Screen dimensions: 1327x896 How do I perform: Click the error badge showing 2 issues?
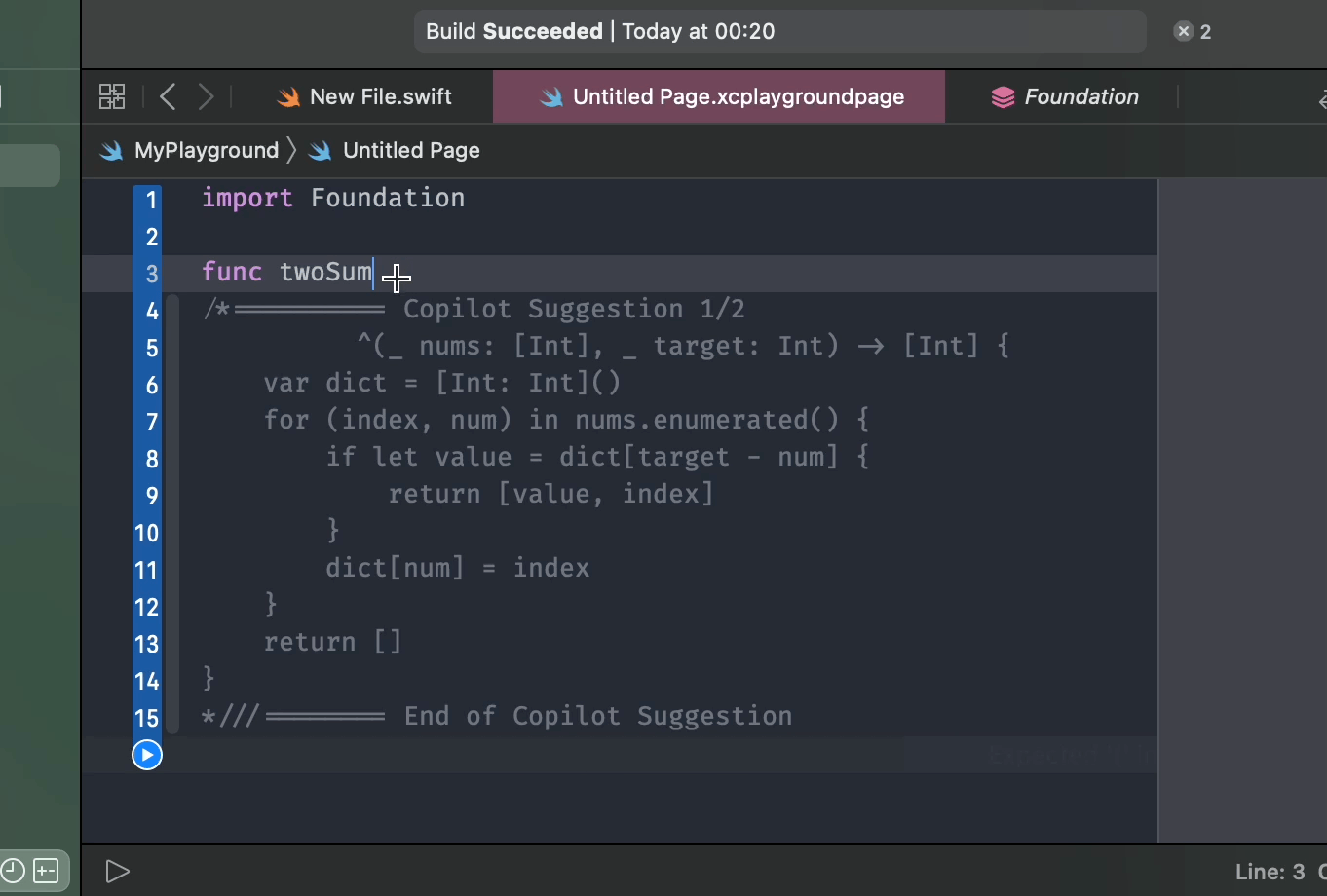[x=1193, y=32]
